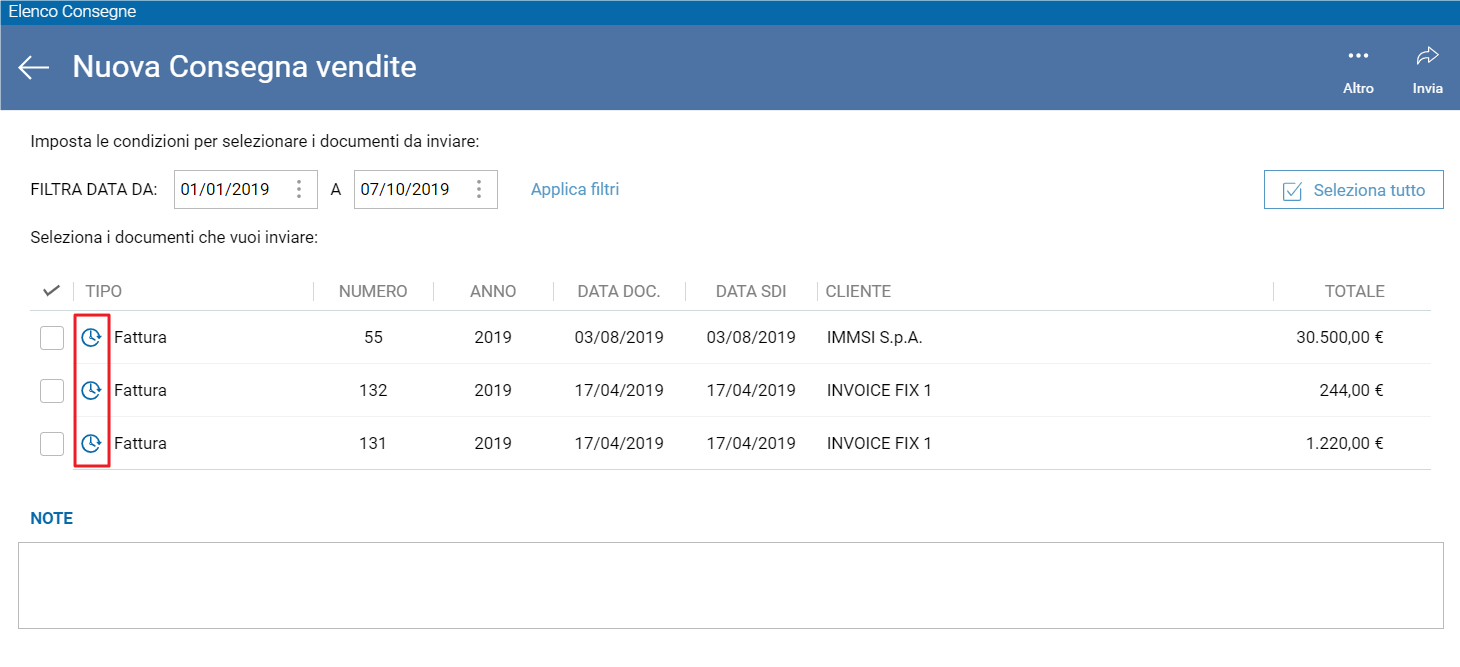Select client cell IMMSI S.p.A.
Viewport: 1460px width, 667px height.
click(x=875, y=338)
